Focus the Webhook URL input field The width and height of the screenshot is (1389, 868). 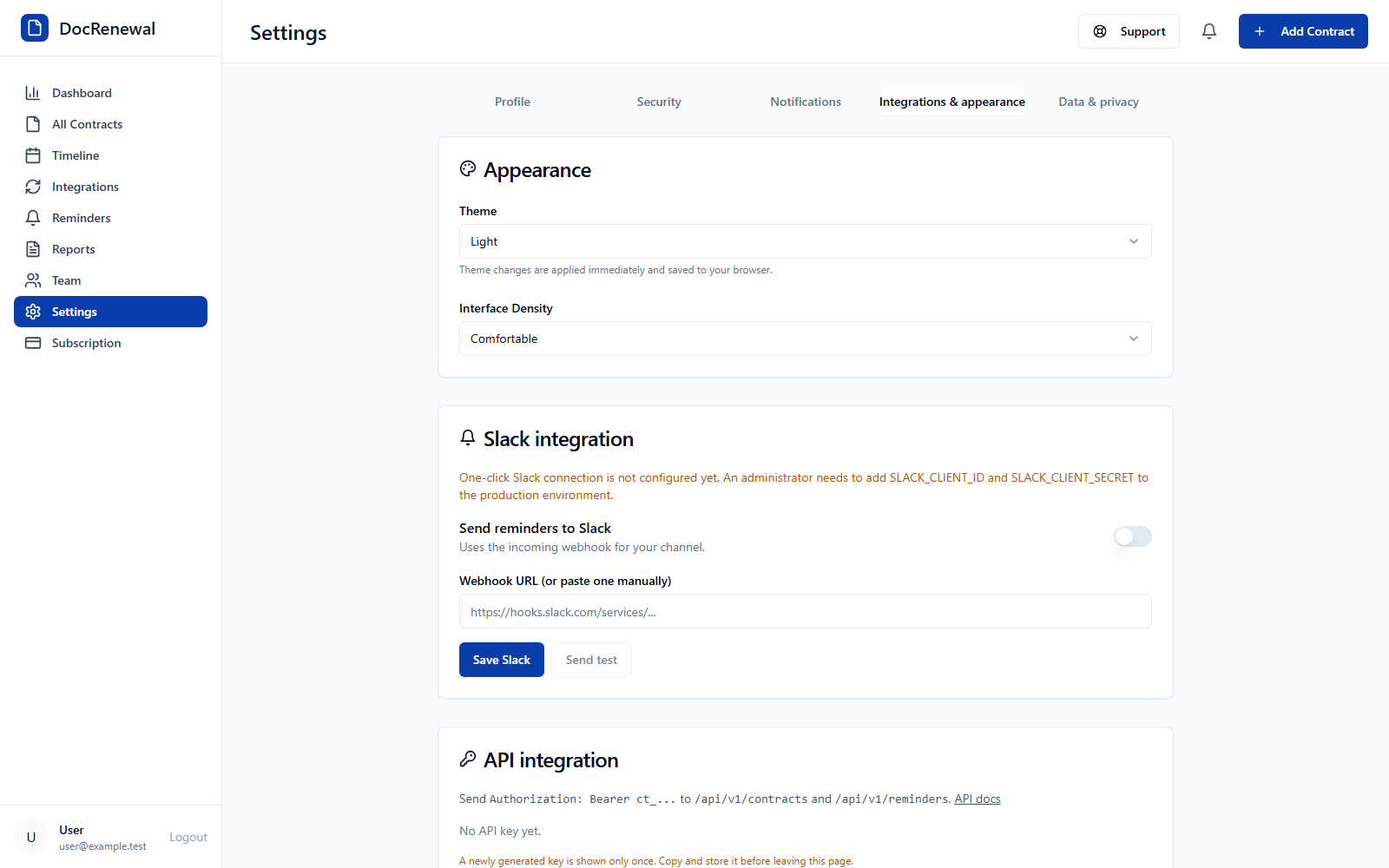pos(806,611)
